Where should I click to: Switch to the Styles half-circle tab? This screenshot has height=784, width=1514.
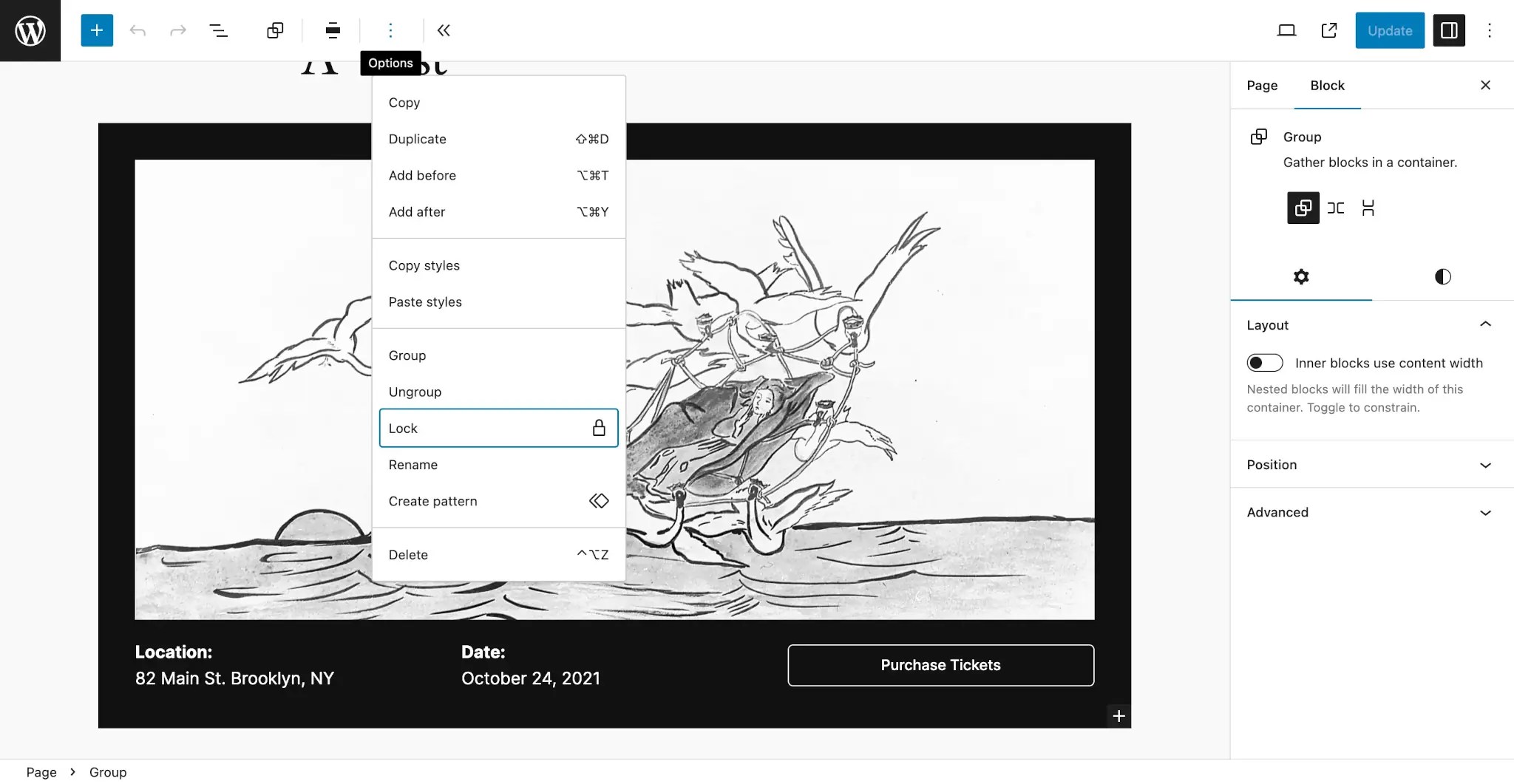coord(1441,276)
